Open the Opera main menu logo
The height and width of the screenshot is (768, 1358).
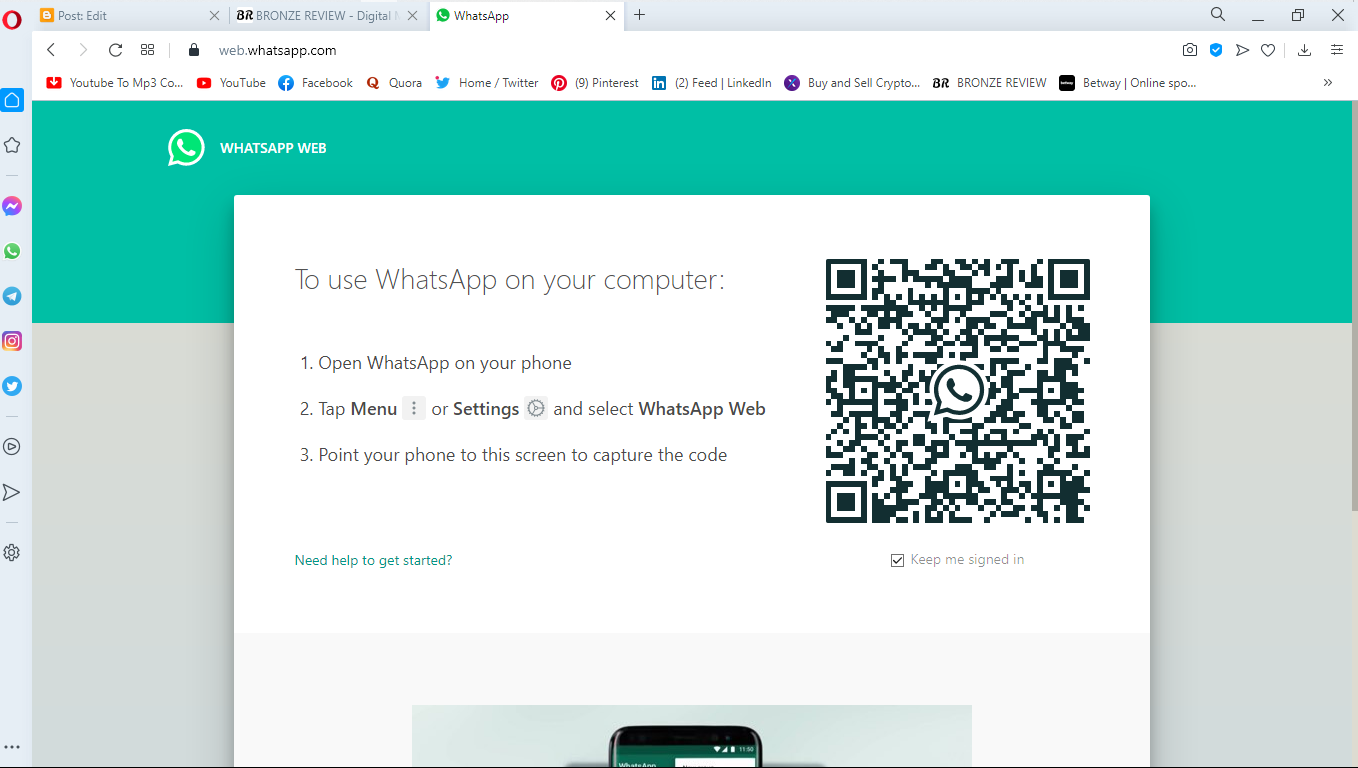click(13, 19)
